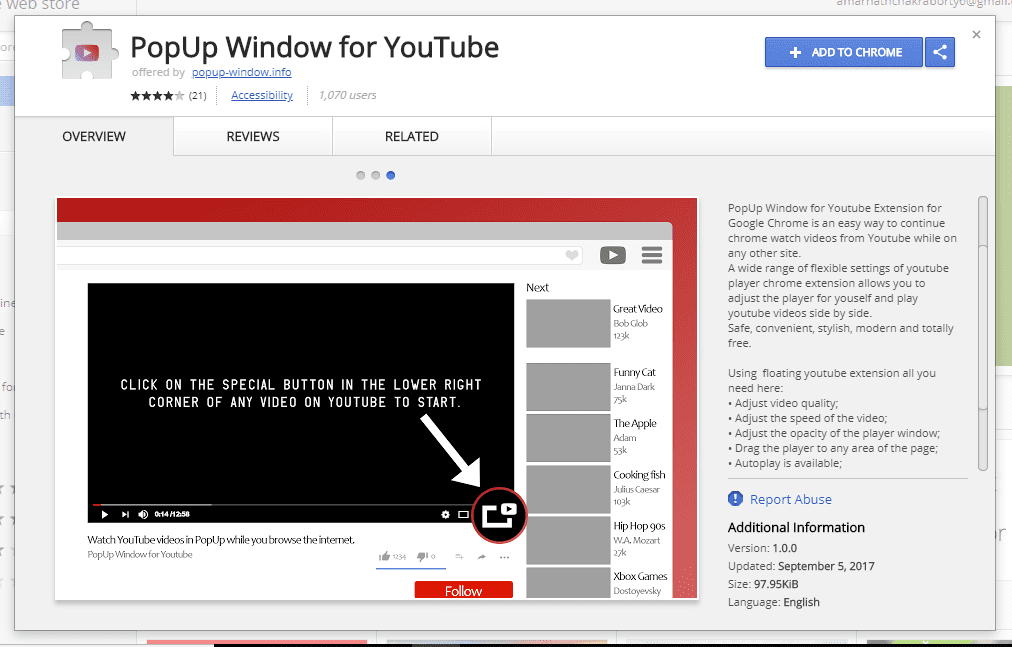The width and height of the screenshot is (1012, 647).
Task: Click the Funny Cat thumbnail
Action: point(568,387)
